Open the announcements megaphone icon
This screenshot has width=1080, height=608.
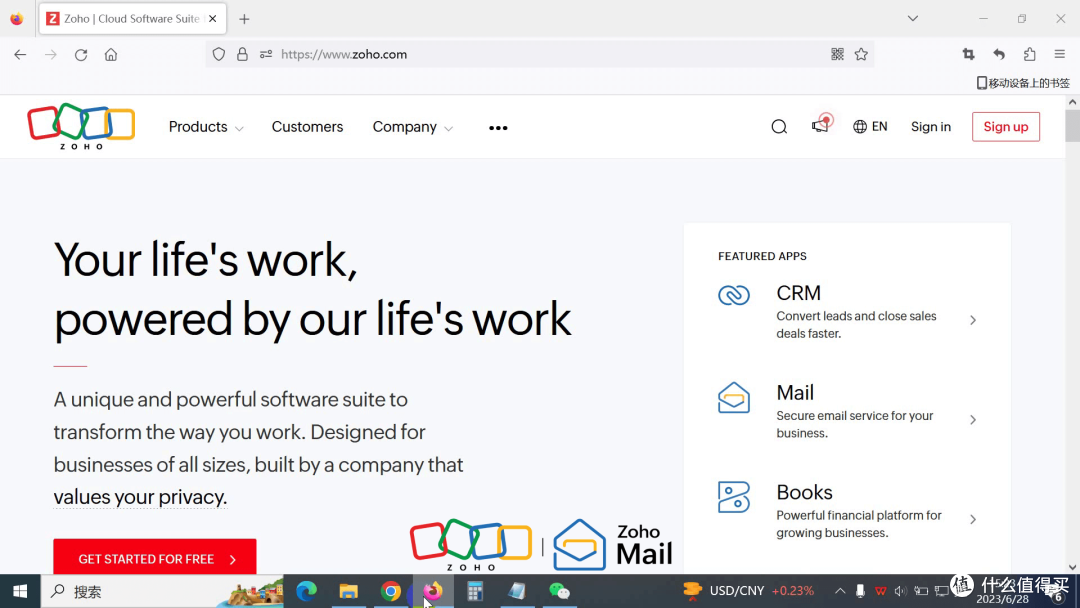(x=821, y=125)
